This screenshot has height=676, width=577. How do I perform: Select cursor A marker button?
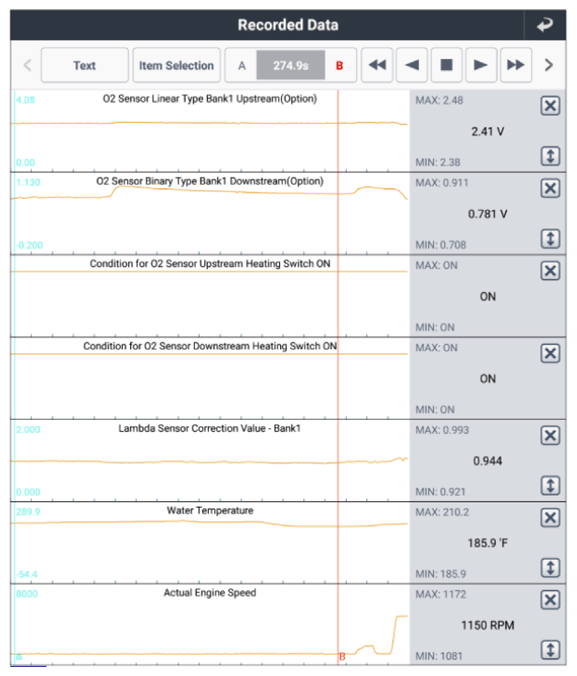coord(241,66)
